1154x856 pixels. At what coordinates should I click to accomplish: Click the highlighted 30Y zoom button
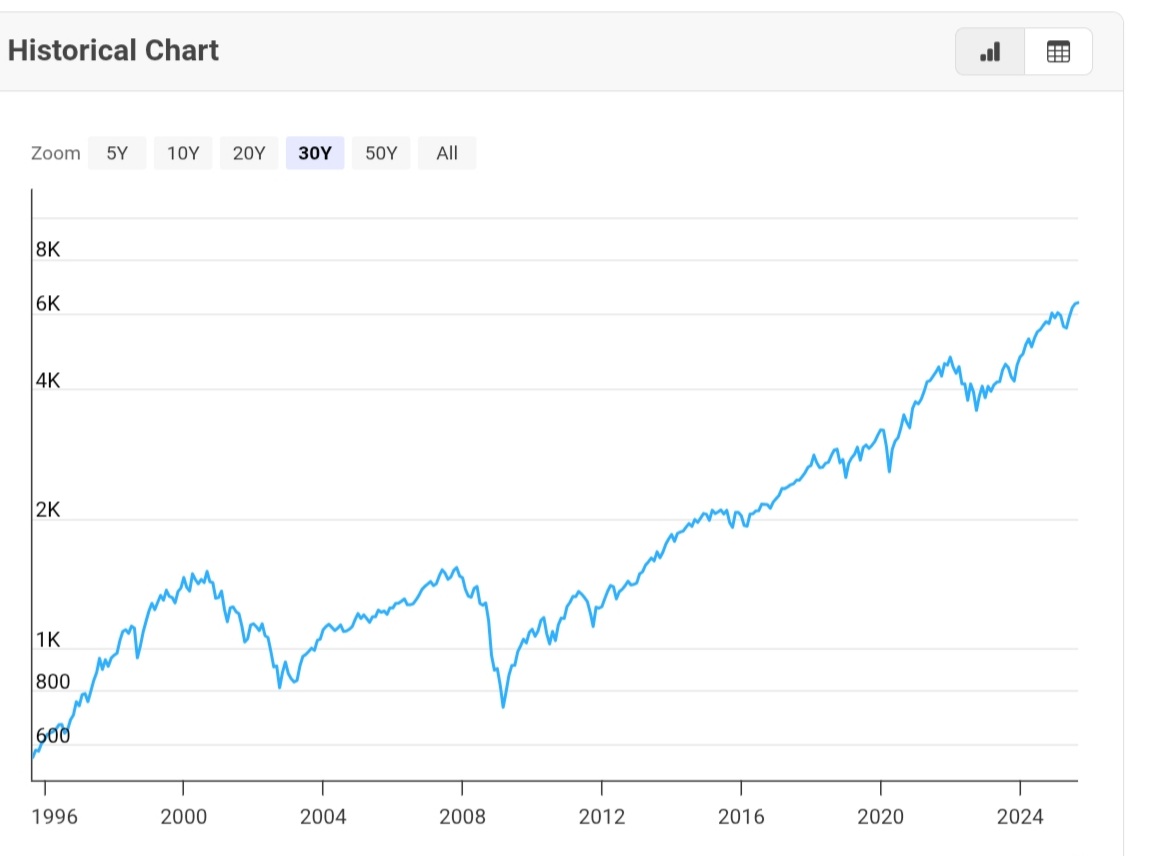(315, 153)
